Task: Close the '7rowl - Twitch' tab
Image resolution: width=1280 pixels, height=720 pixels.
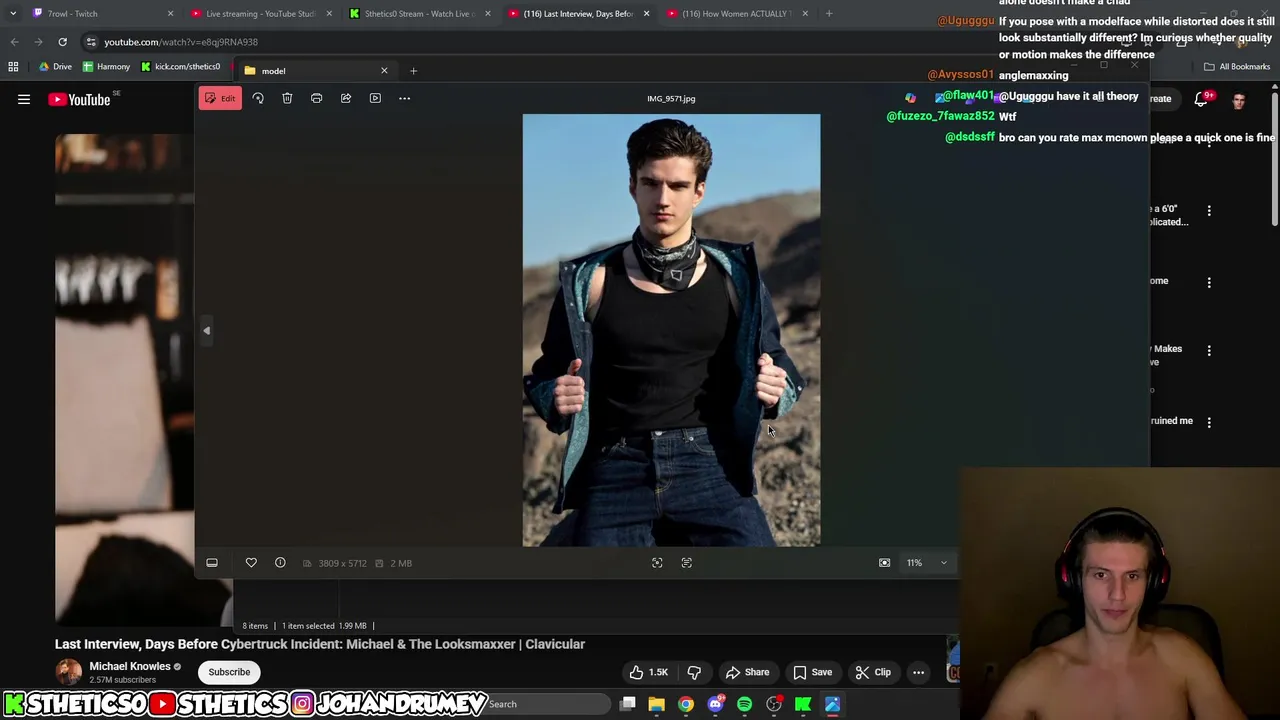Action: pos(170,14)
